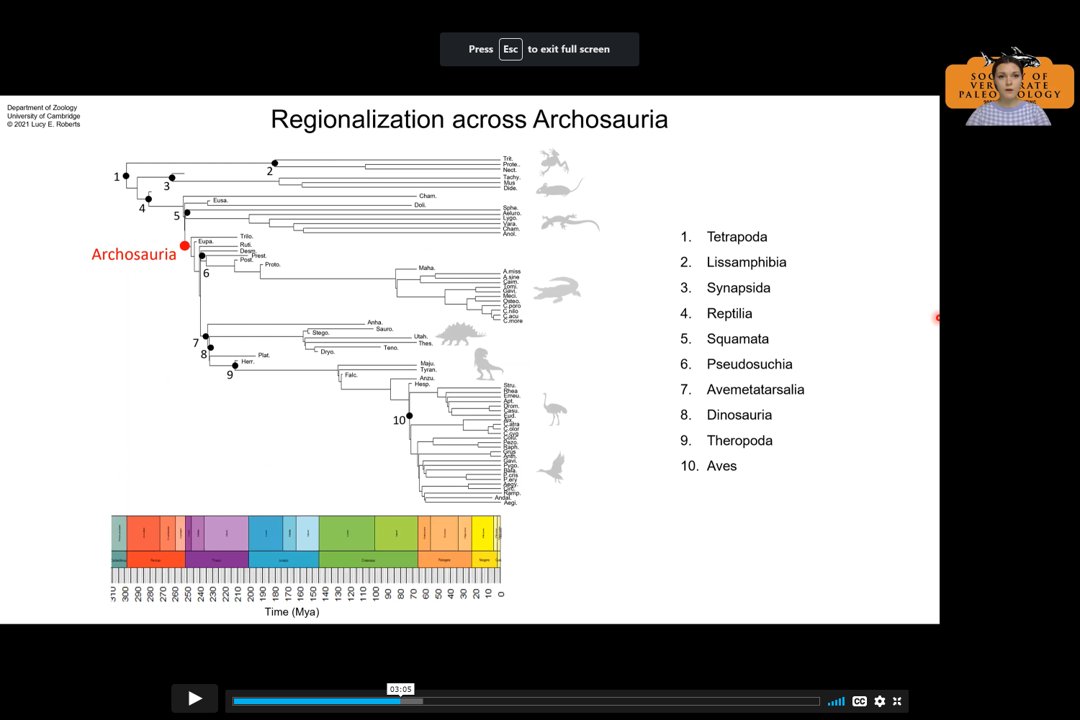Click the play button in the video player
This screenshot has width=1080, height=720.
click(x=195, y=699)
